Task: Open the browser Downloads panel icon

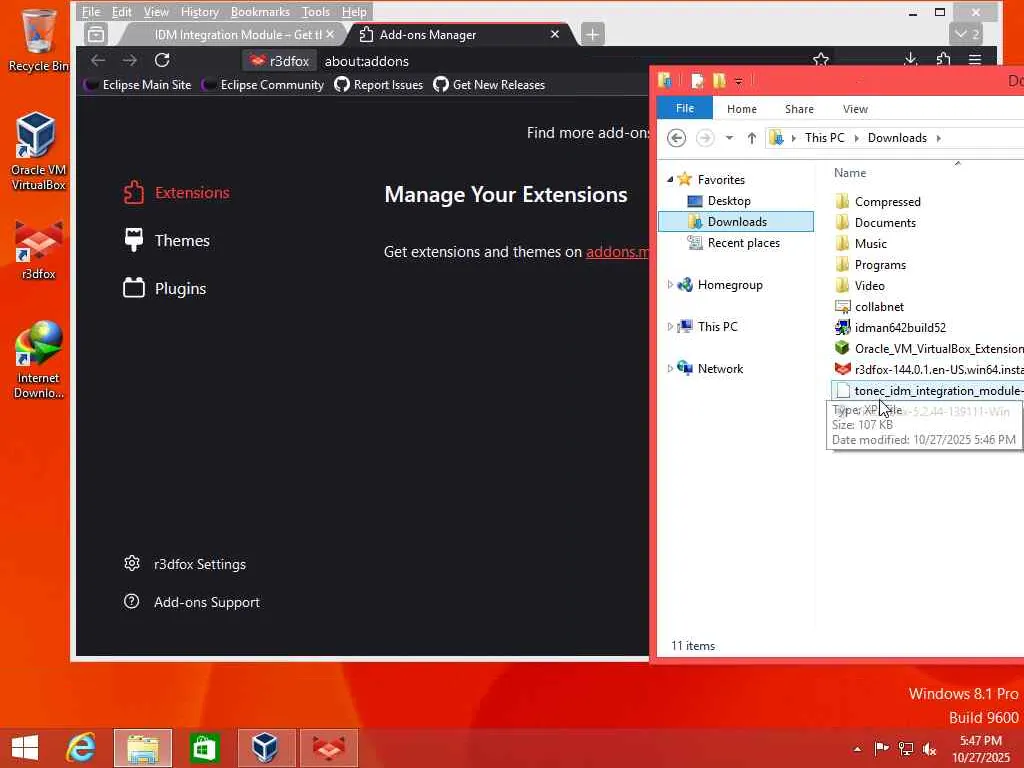Action: [910, 60]
